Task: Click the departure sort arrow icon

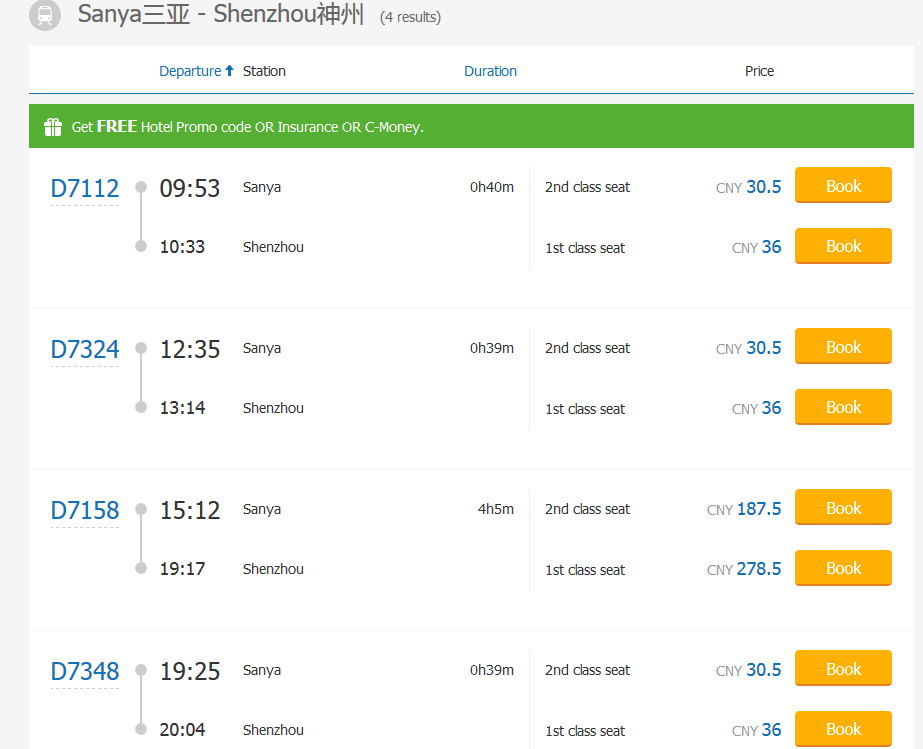Action: coord(229,71)
